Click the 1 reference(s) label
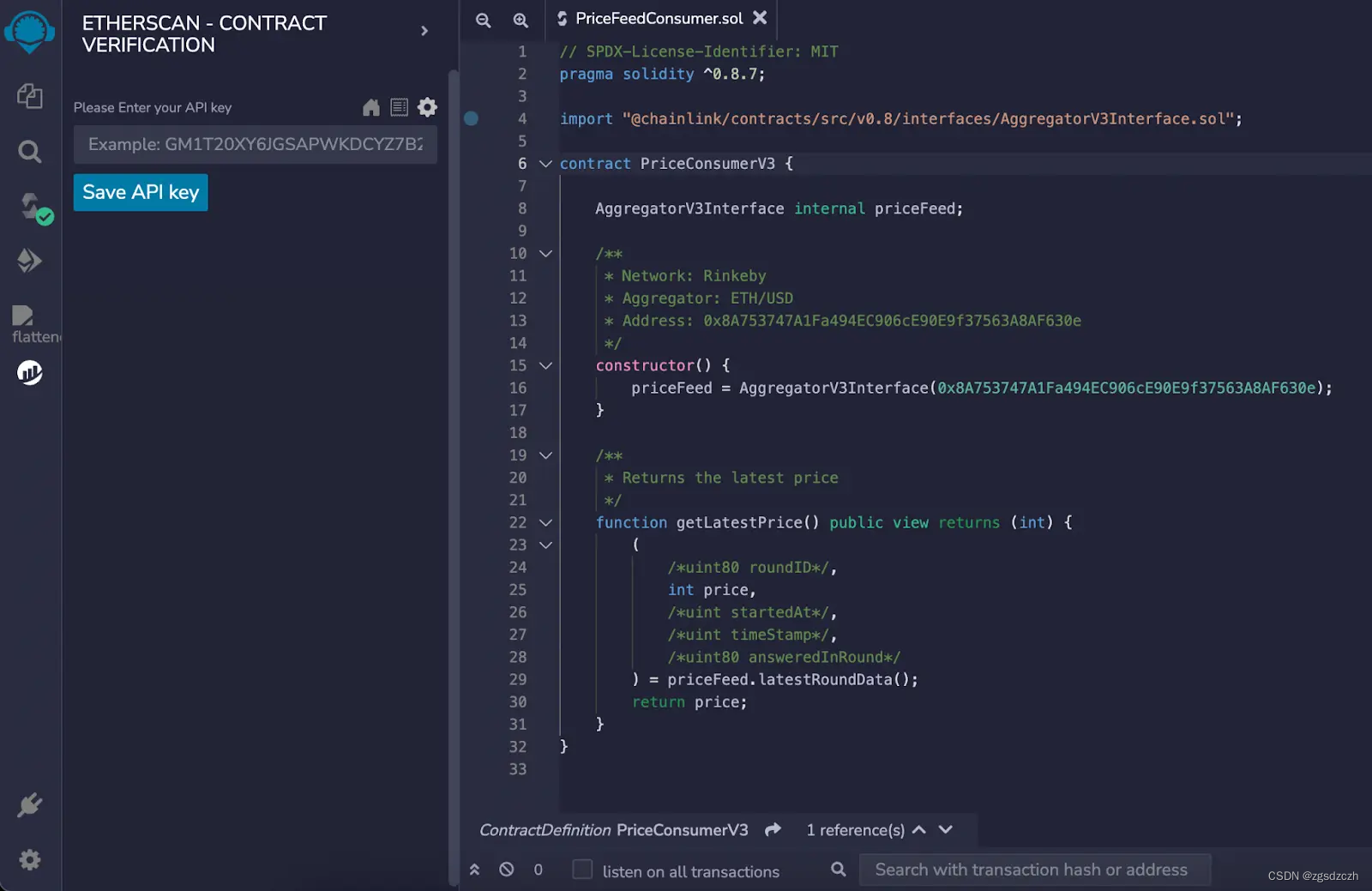Screen dimensions: 1372x891 [x=855, y=830]
